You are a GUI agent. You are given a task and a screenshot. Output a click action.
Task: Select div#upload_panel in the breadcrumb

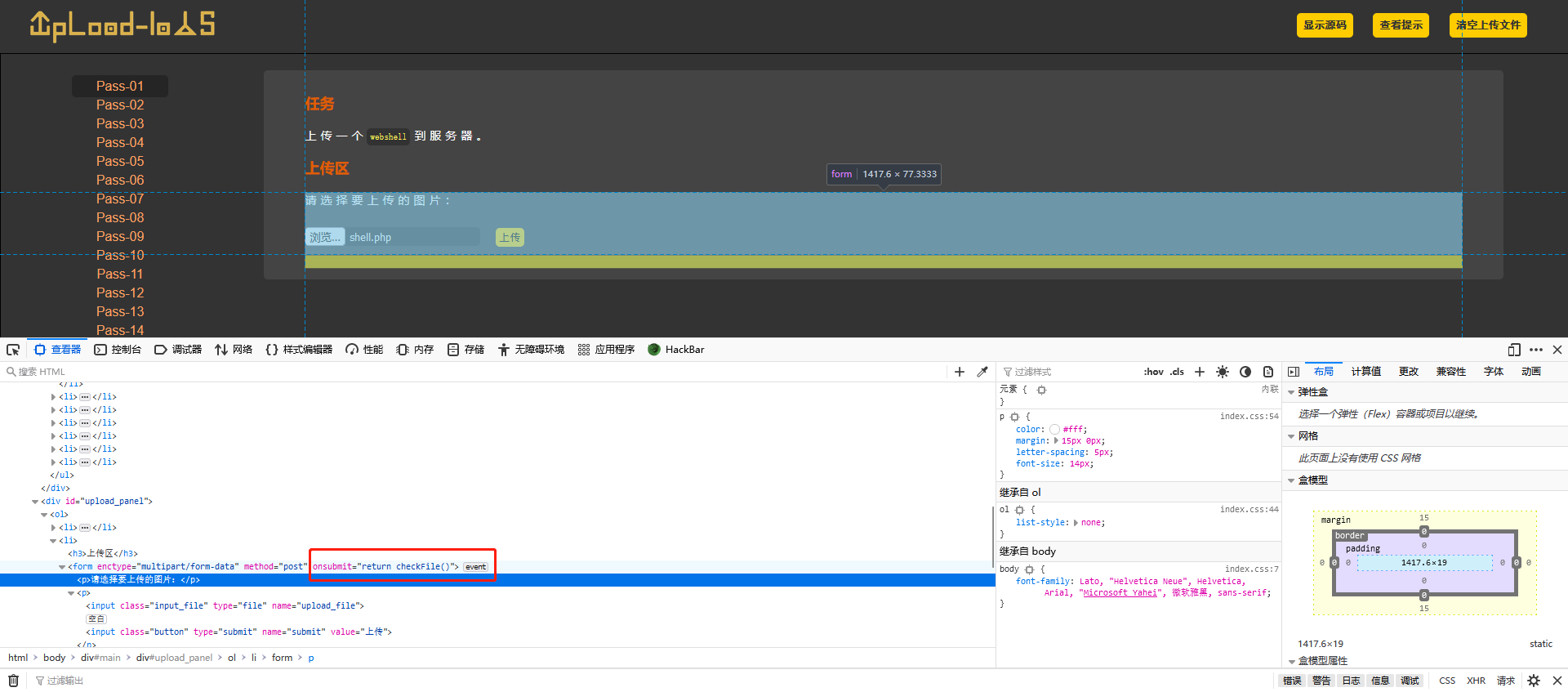click(x=174, y=658)
